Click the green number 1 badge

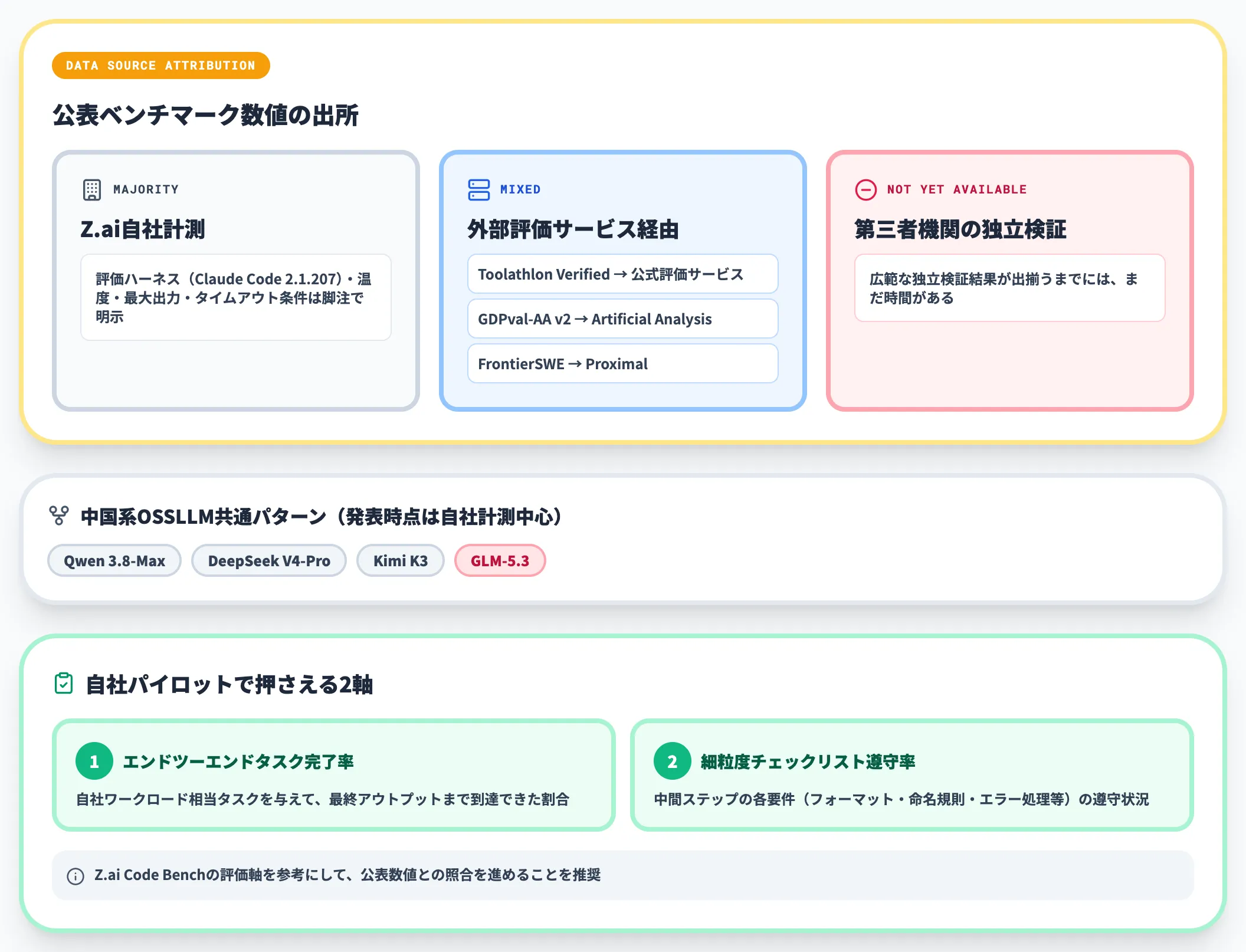click(94, 761)
